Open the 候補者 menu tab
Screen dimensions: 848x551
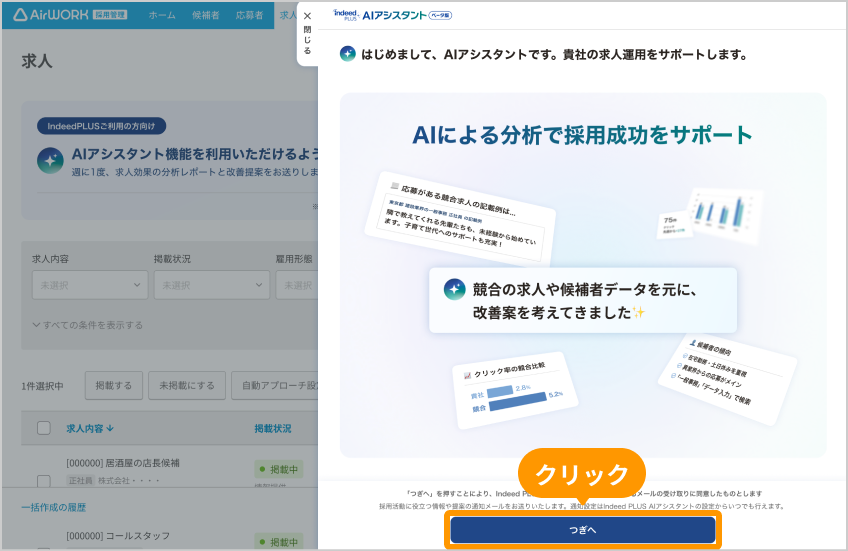pos(206,15)
